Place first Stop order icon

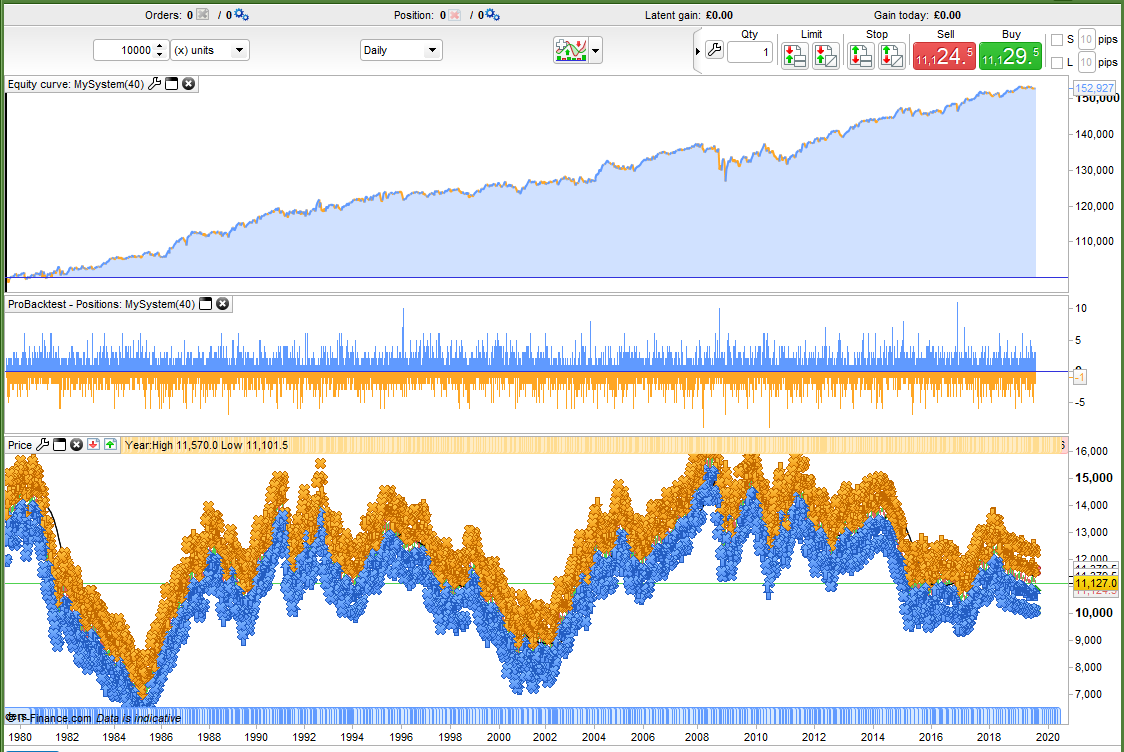pyautogui.click(x=860, y=55)
